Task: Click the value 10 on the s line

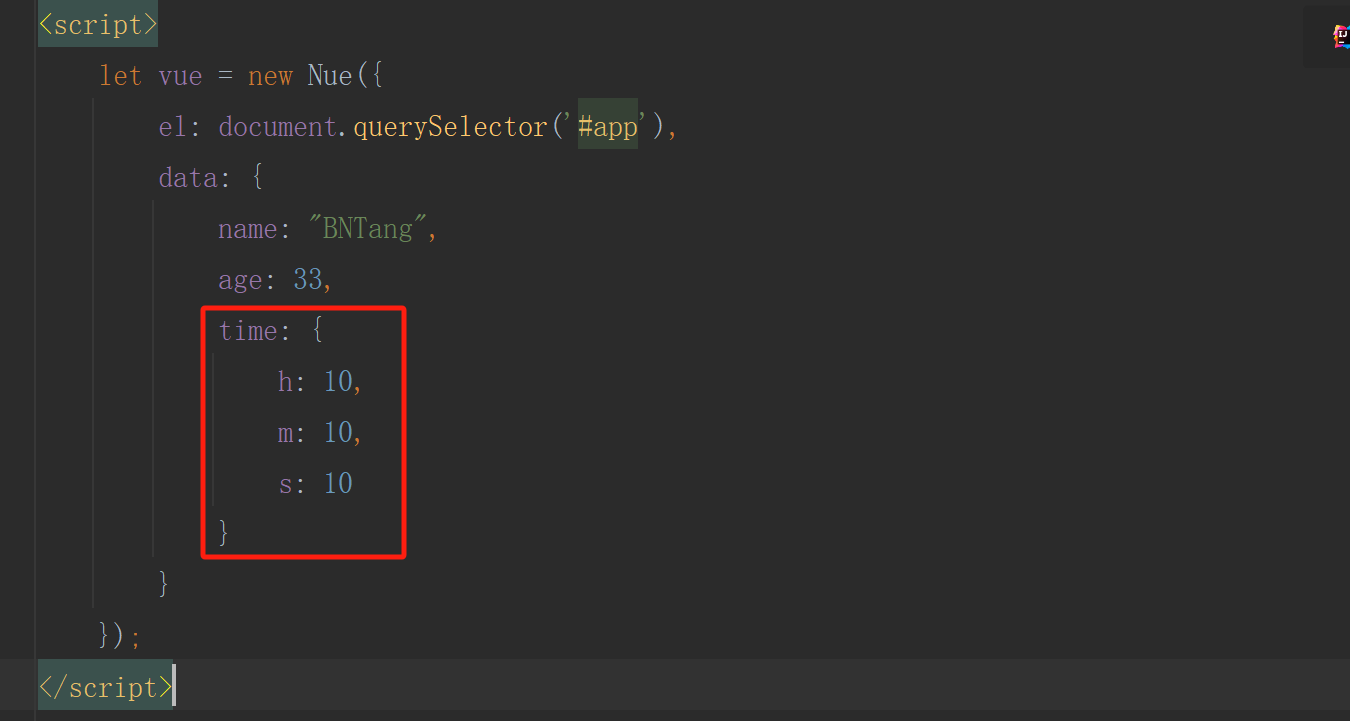Action: pyautogui.click(x=338, y=484)
